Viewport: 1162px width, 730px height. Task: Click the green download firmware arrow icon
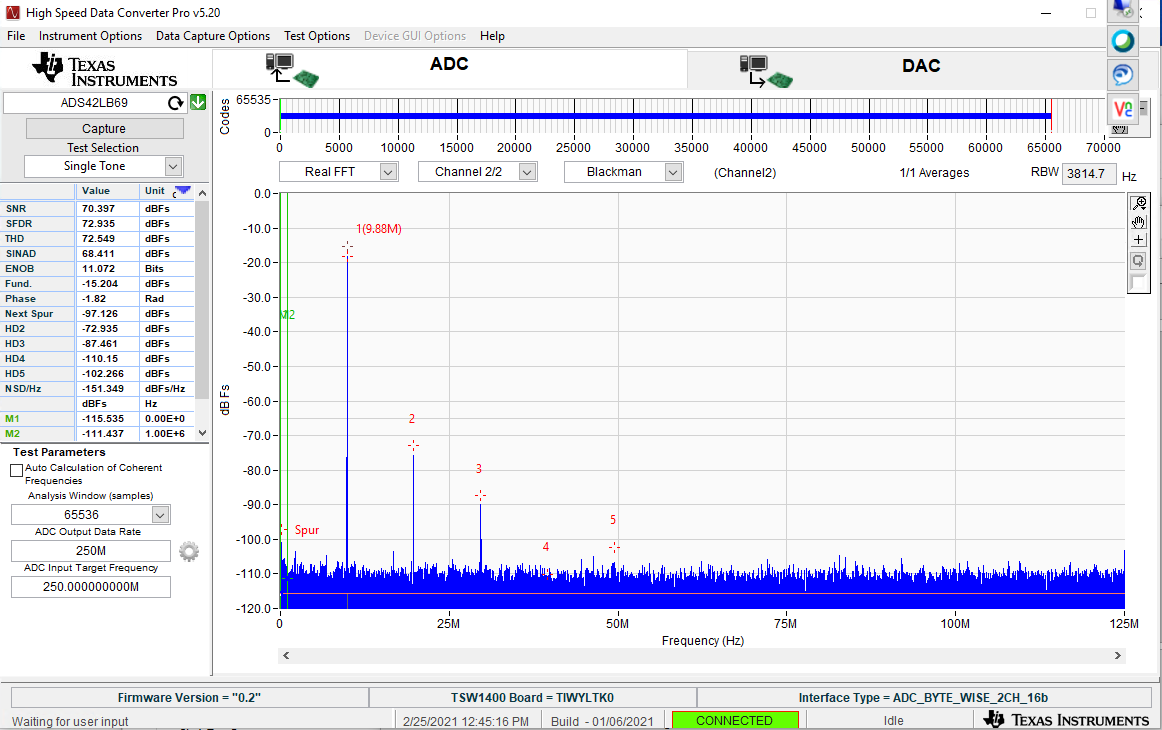pos(198,102)
